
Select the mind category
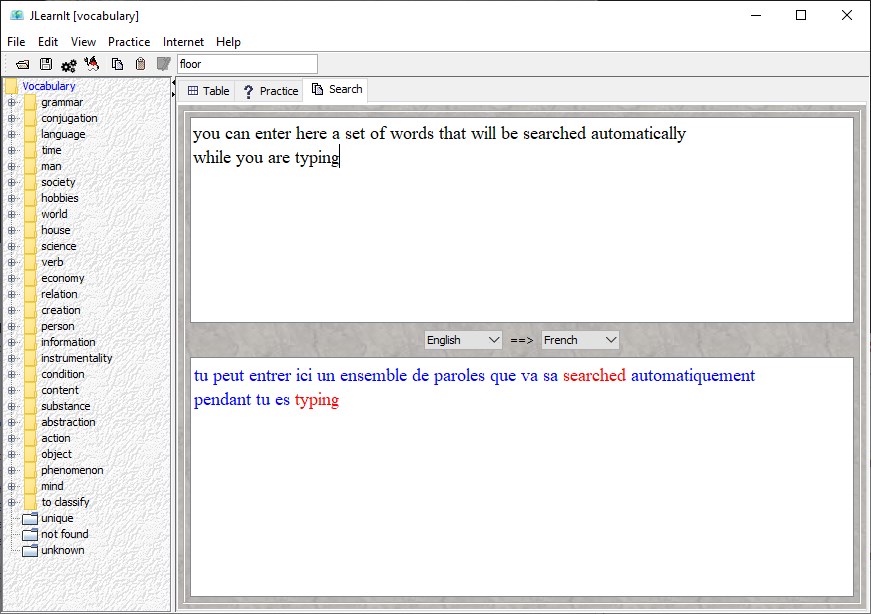pyautogui.click(x=52, y=487)
